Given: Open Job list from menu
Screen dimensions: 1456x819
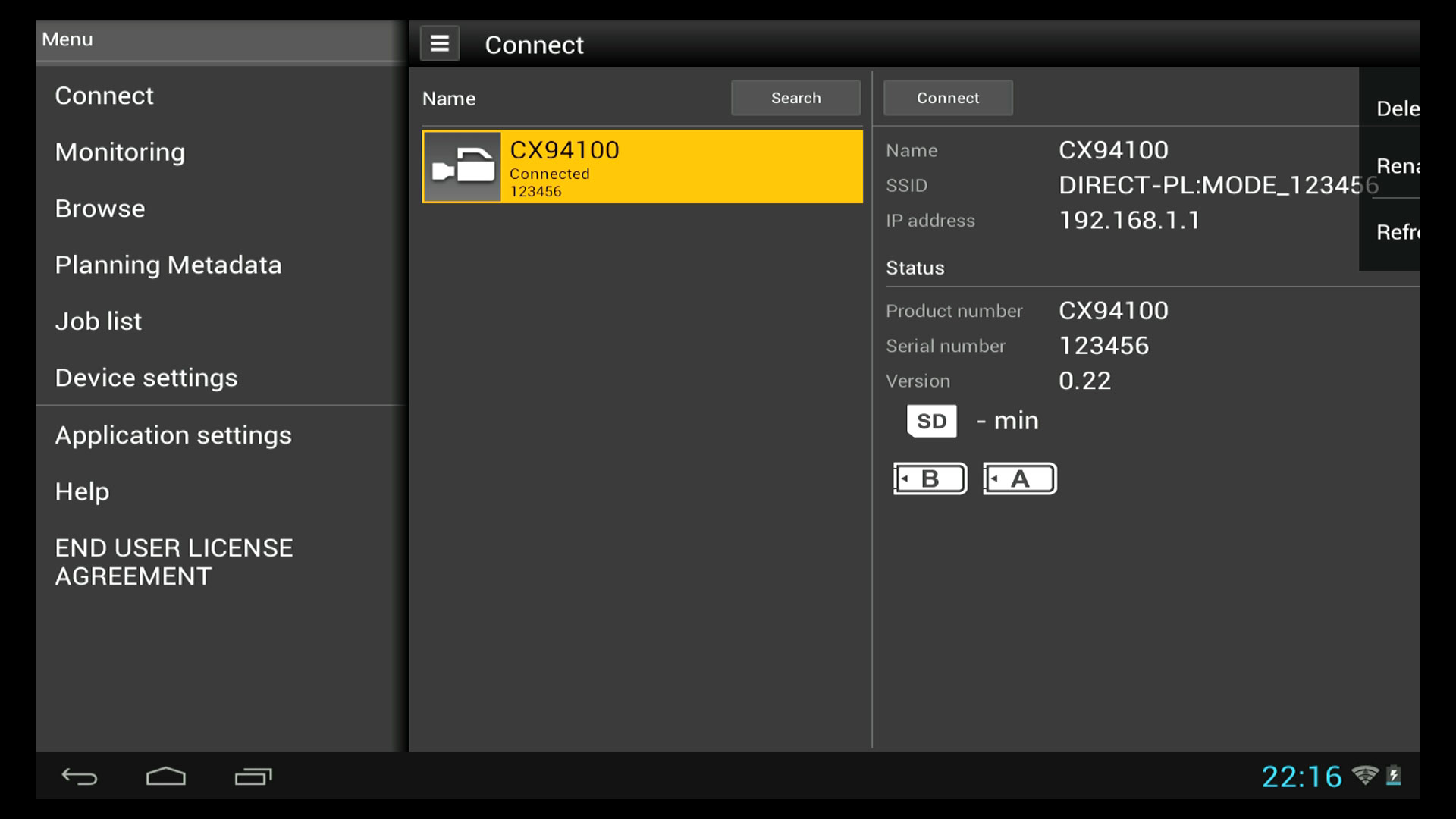Looking at the screenshot, I should pos(99,322).
